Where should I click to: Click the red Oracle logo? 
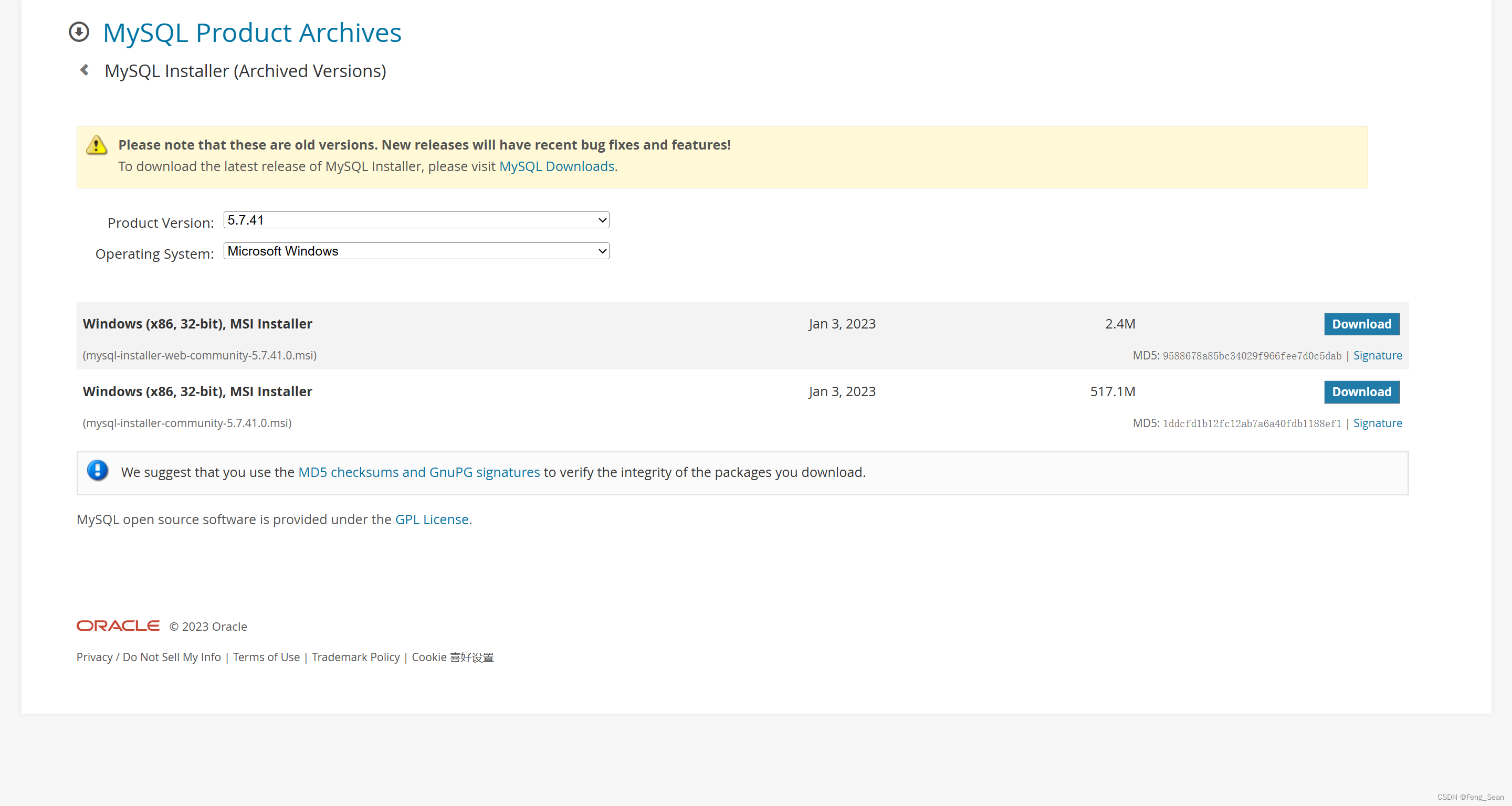[118, 626]
